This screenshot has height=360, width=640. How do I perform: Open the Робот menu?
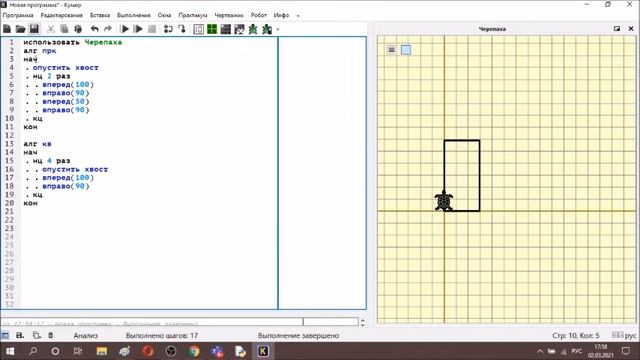coord(259,15)
